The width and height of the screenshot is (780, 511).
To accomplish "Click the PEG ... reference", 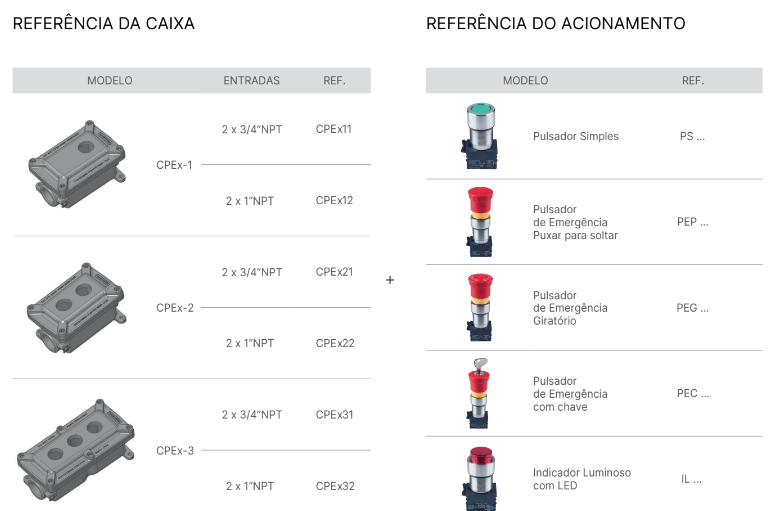I will pos(692,308).
